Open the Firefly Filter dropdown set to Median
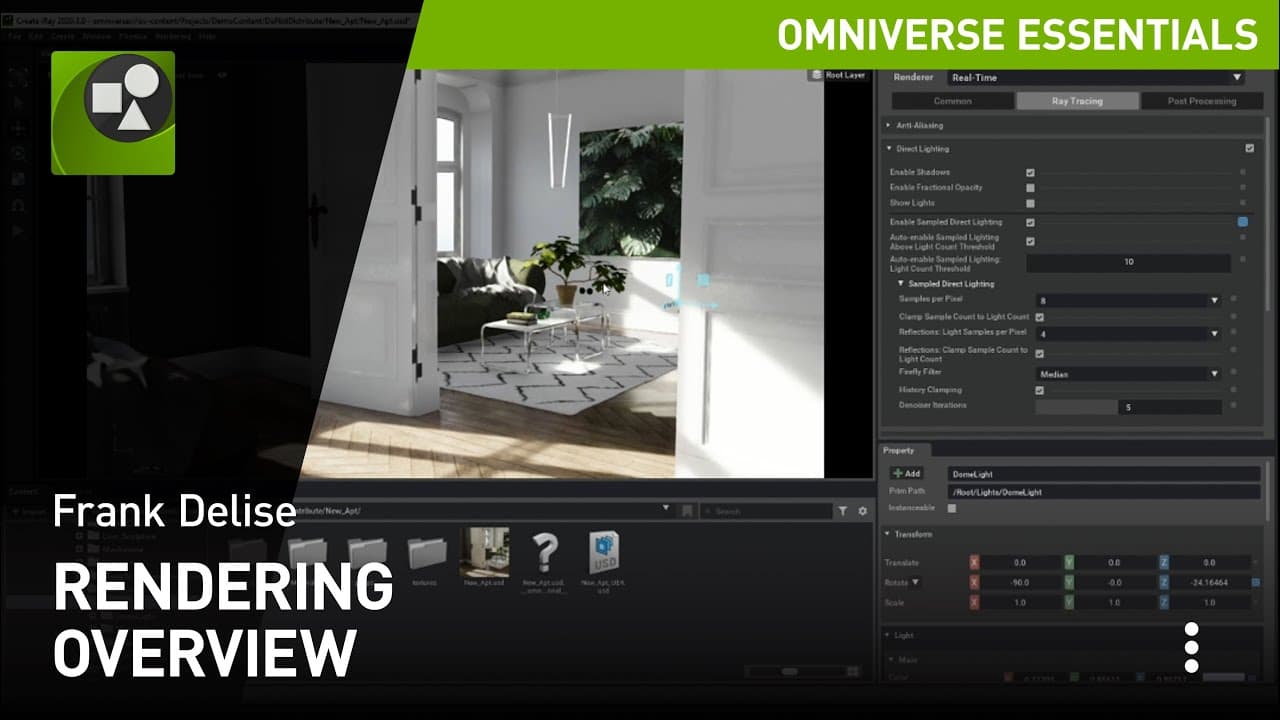The width and height of the screenshot is (1280, 720). click(1128, 374)
